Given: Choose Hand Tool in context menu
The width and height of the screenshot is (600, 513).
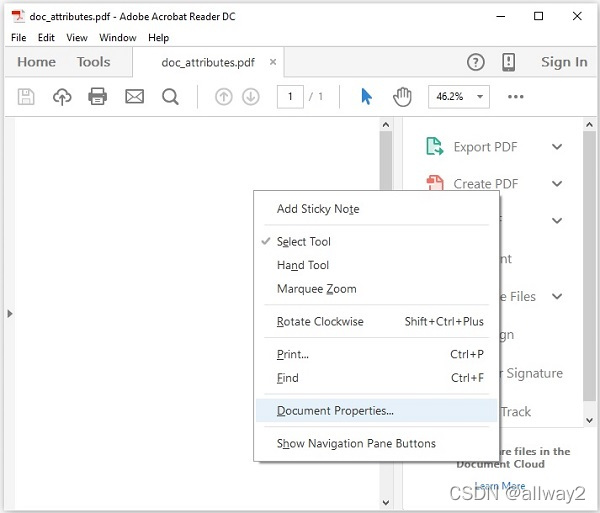Looking at the screenshot, I should (377, 265).
